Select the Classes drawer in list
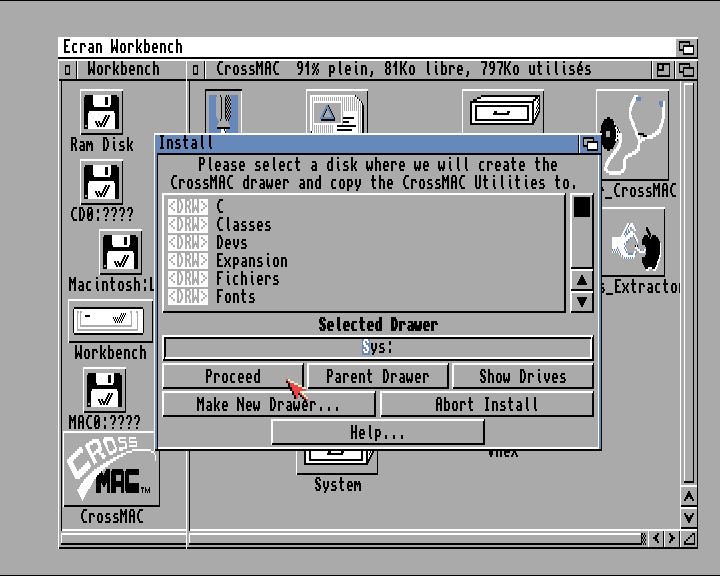The image size is (720, 576). pyautogui.click(x=243, y=225)
